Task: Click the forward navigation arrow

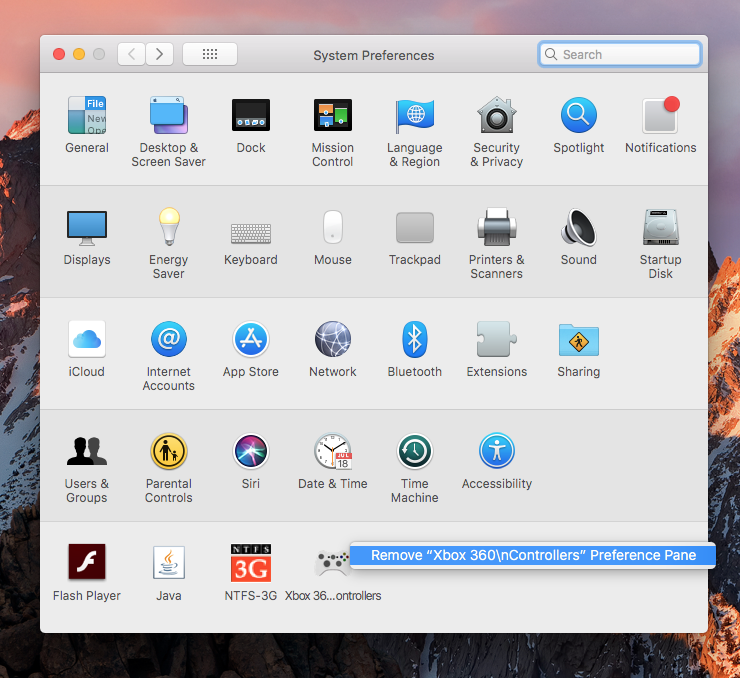Action: coord(159,54)
